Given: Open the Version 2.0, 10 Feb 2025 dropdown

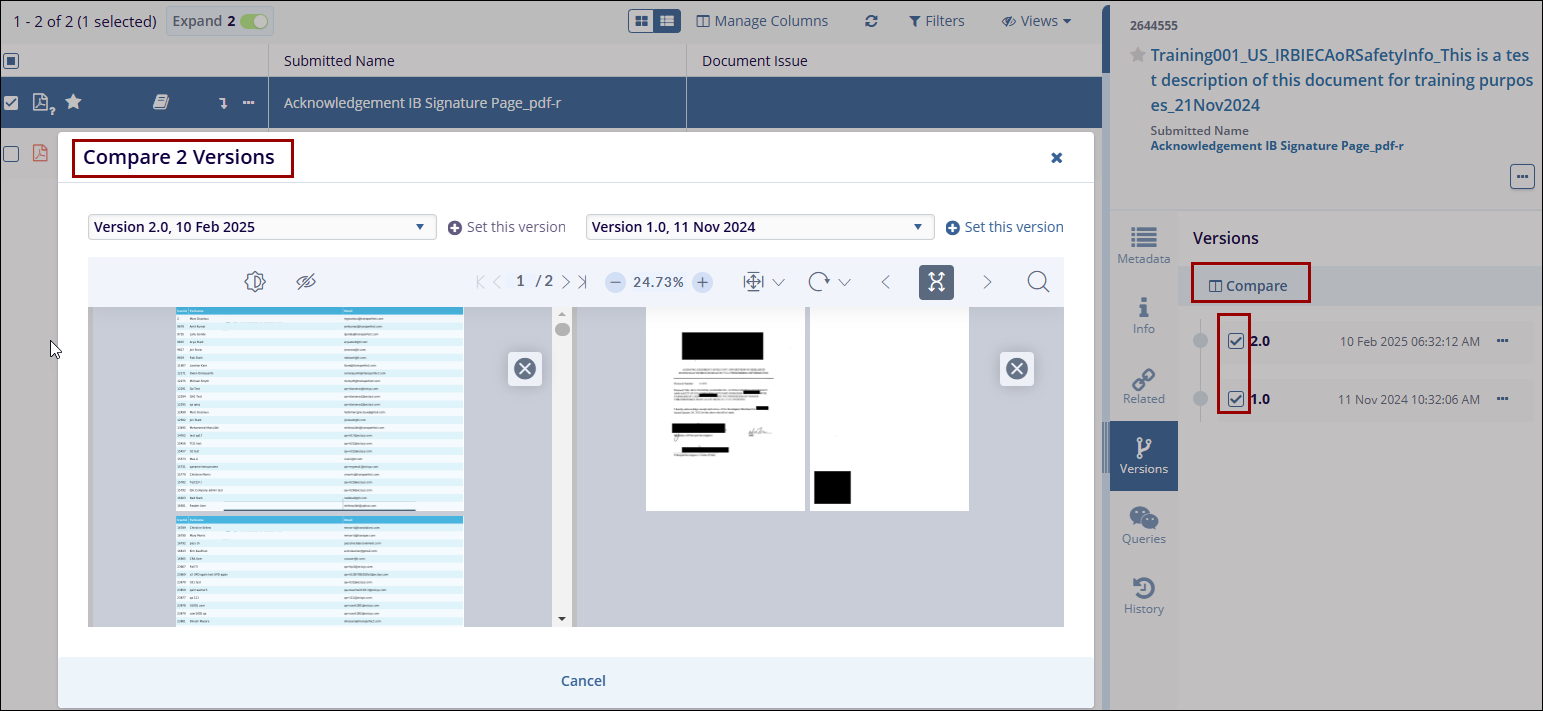Looking at the screenshot, I should coord(262,227).
